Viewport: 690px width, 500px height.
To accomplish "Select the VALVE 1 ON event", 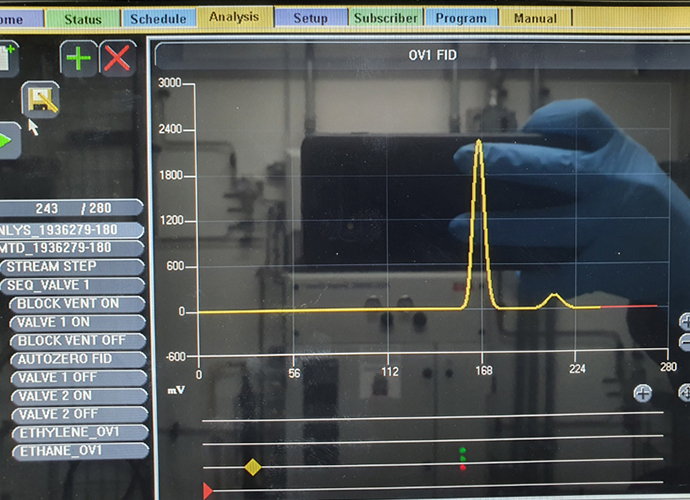I will tap(78, 322).
